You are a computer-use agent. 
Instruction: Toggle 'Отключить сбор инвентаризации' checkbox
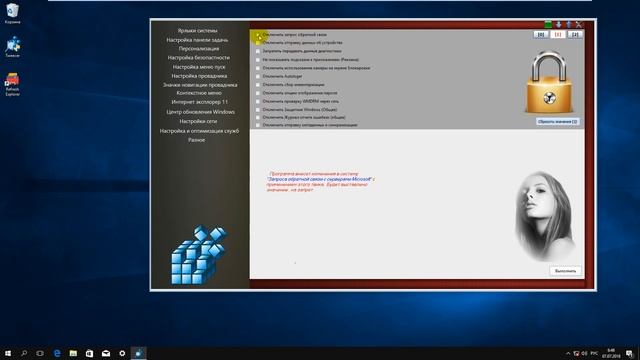coord(258,84)
